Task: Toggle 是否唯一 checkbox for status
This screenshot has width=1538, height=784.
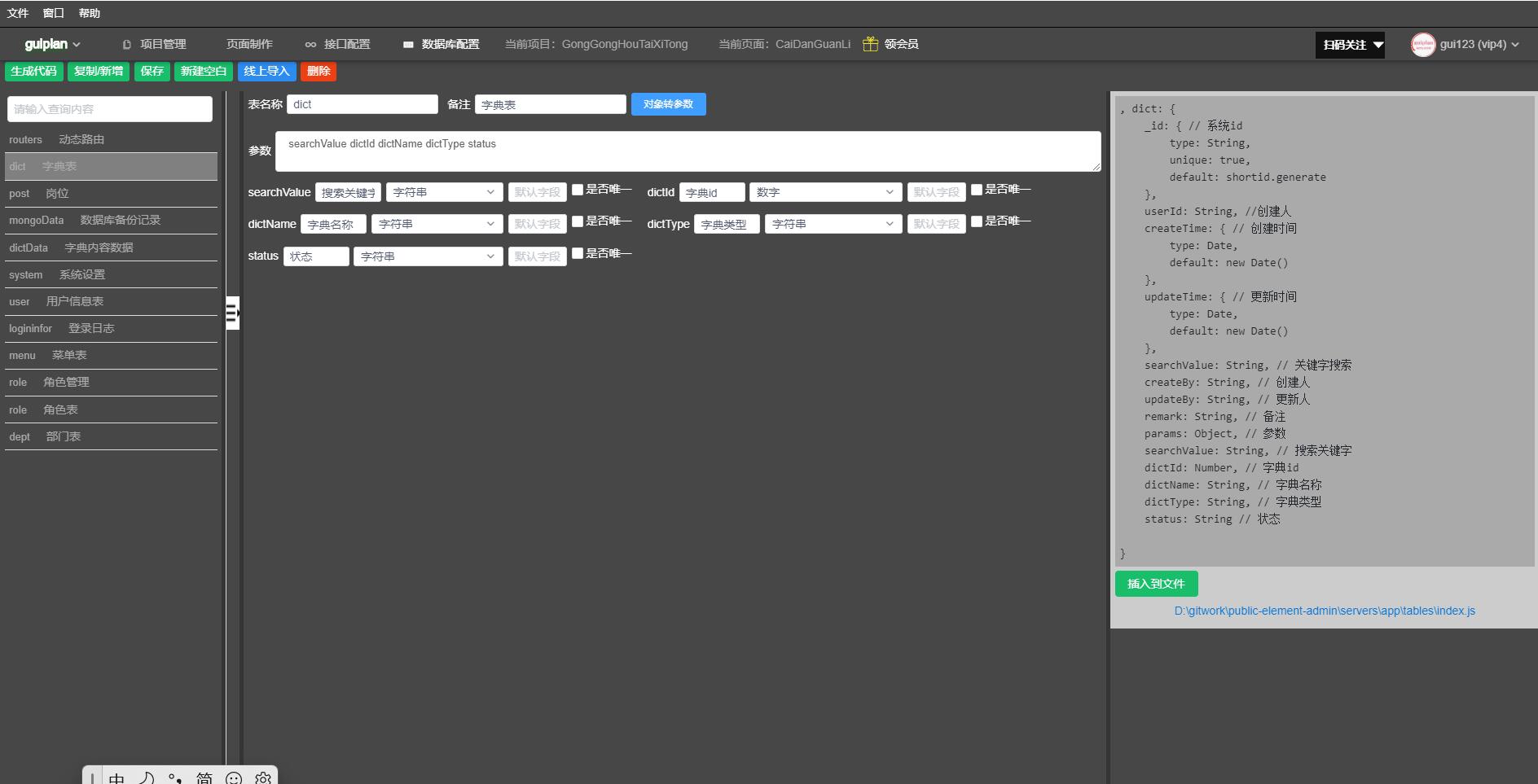Action: [x=578, y=253]
